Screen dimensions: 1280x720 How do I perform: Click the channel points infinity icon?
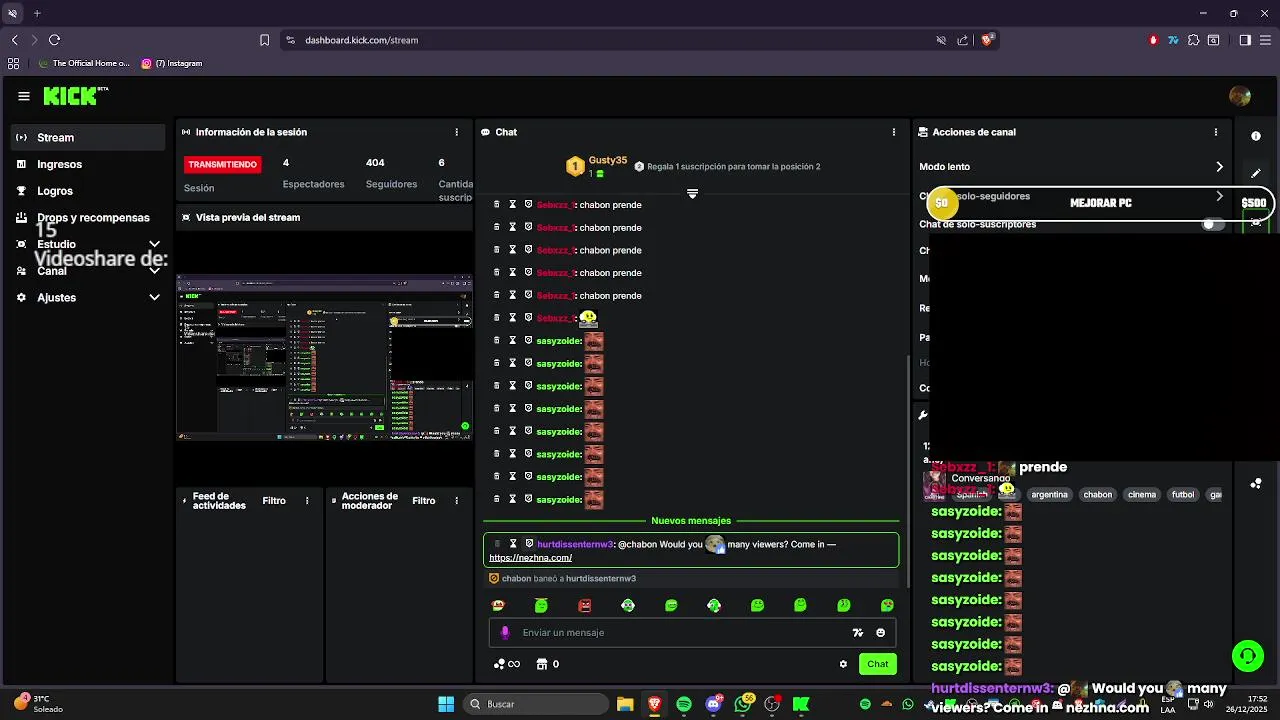[x=507, y=664]
